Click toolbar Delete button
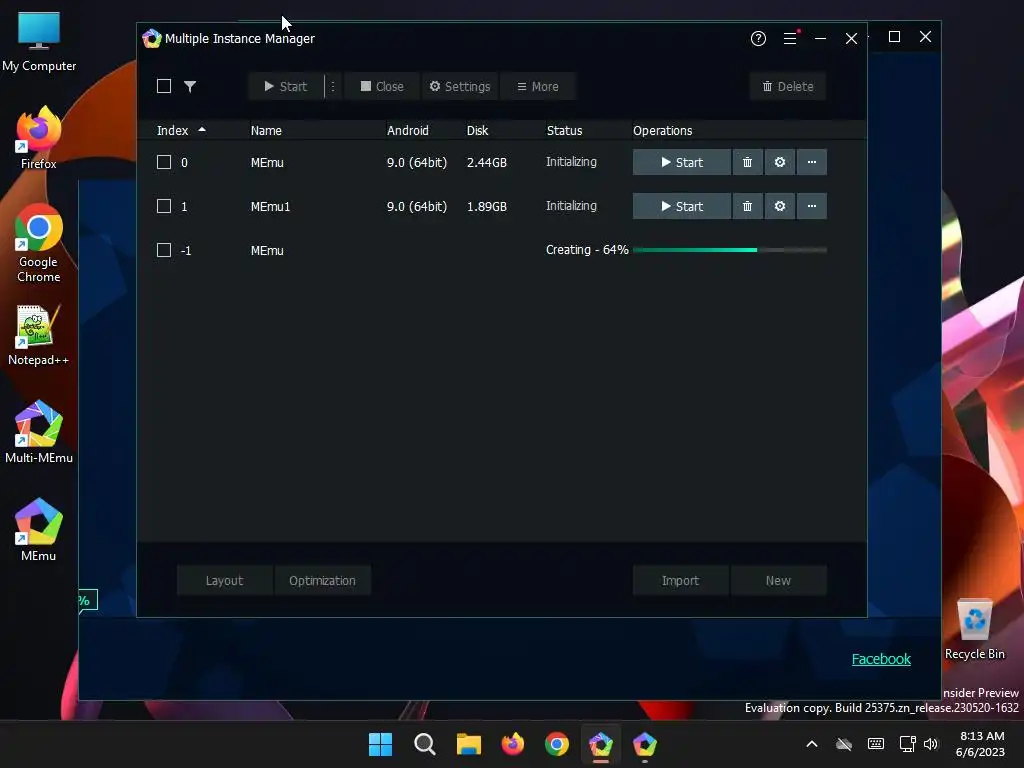Viewport: 1024px width, 768px height. tap(788, 86)
